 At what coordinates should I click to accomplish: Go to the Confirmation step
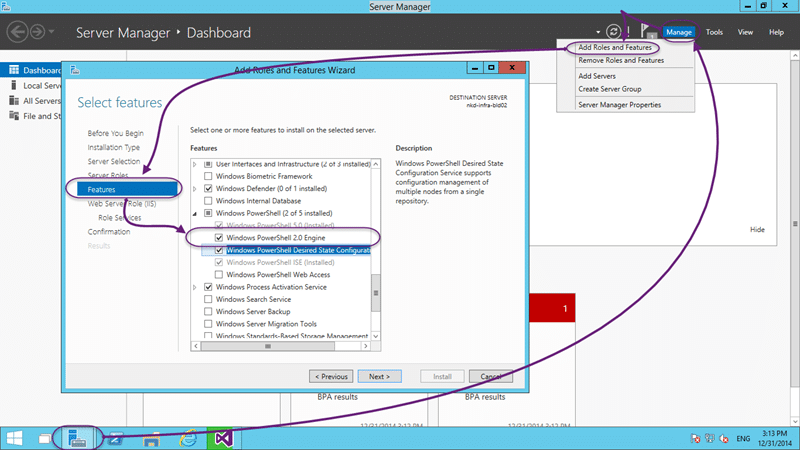tap(109, 232)
